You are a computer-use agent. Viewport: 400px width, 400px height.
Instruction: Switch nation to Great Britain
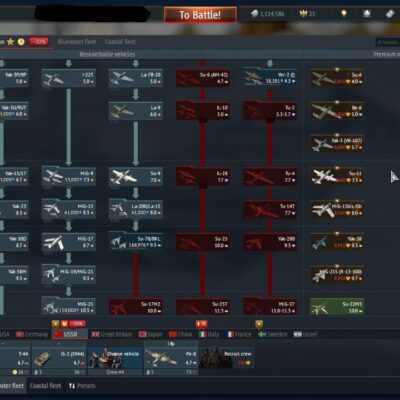tap(112, 334)
